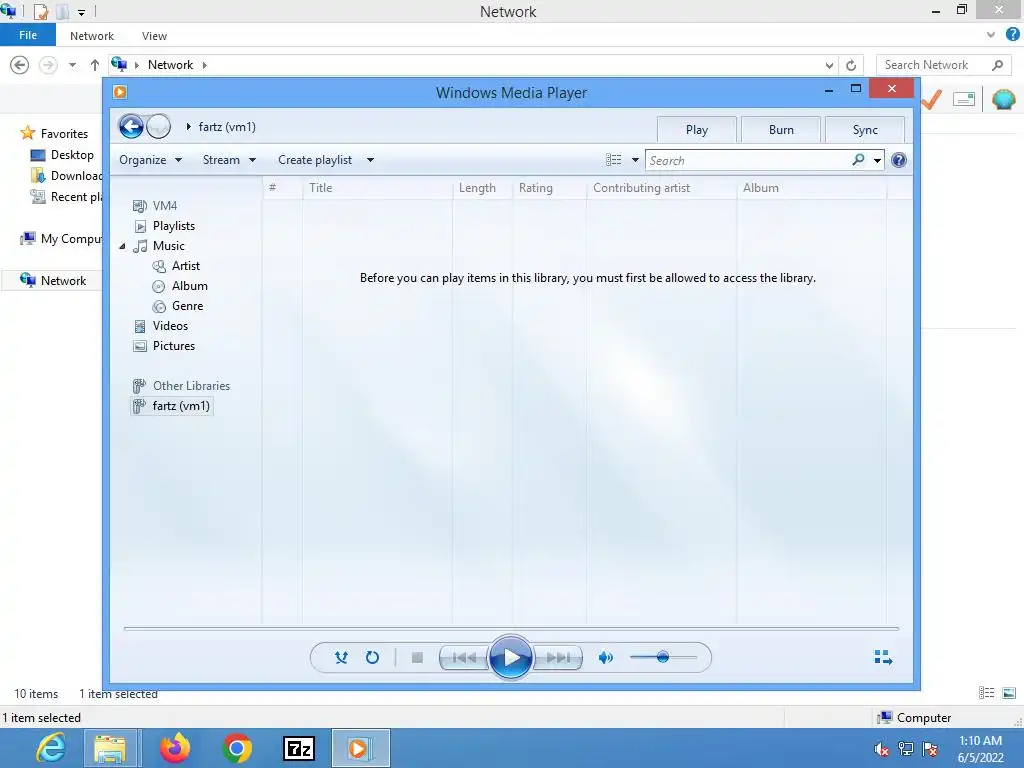Mute the Media Player volume
Viewport: 1024px width, 768px height.
(605, 658)
